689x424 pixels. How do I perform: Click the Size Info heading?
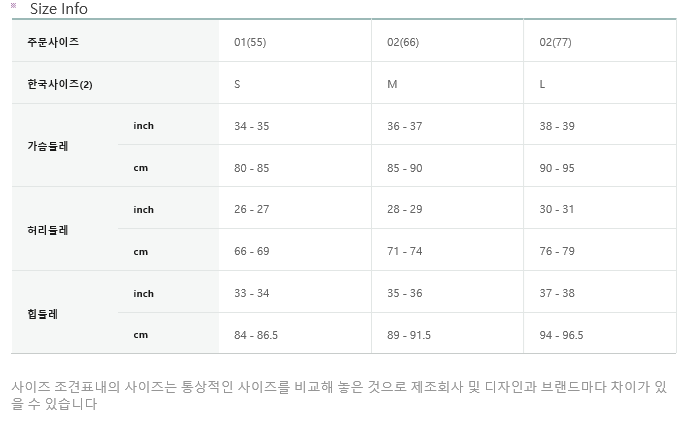click(58, 9)
